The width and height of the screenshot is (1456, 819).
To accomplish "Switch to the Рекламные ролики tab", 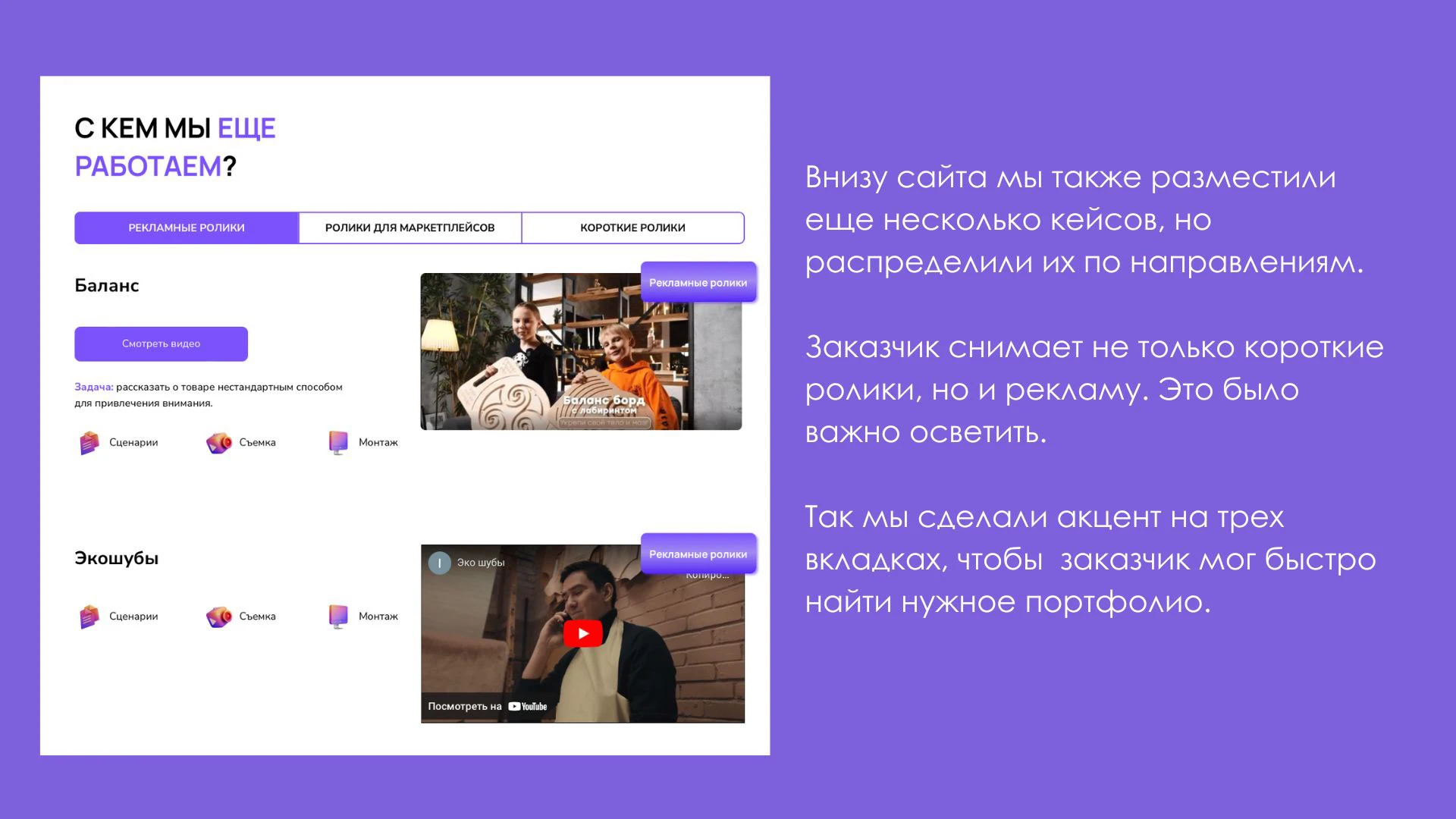I will pyautogui.click(x=187, y=227).
